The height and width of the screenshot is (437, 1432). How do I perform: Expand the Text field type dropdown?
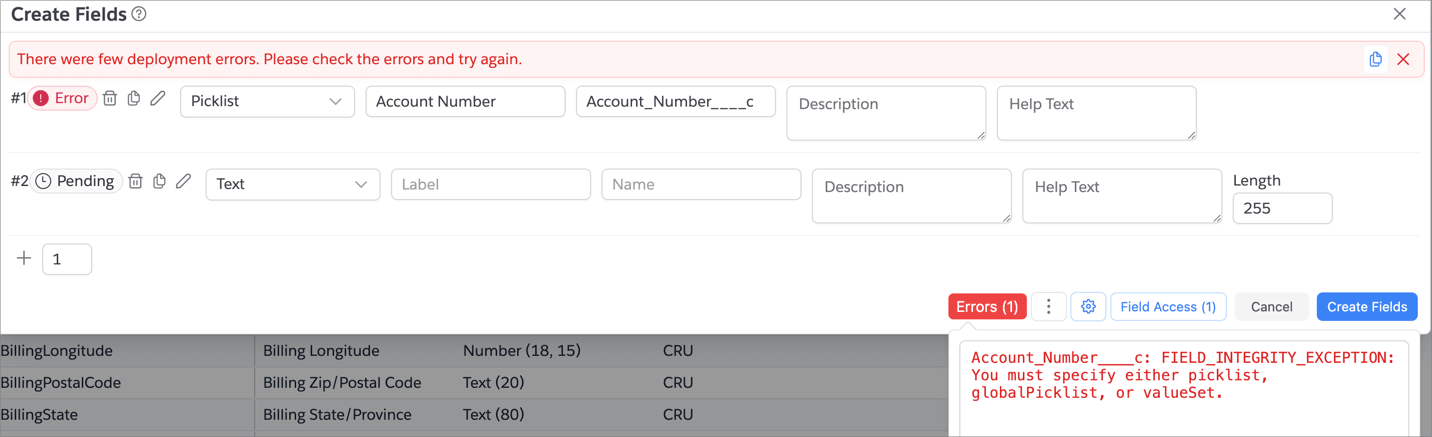(292, 185)
